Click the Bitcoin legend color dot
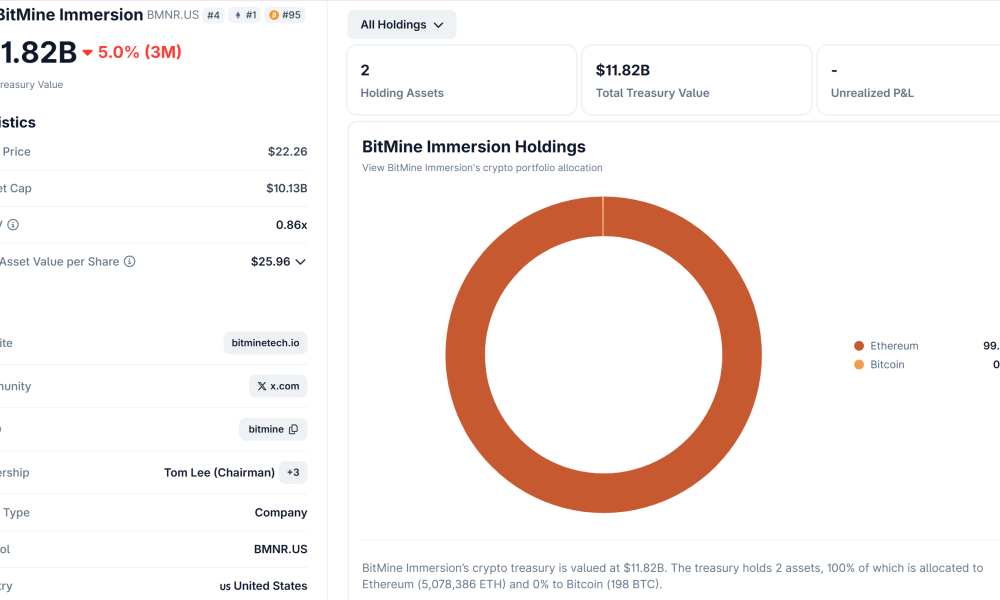The height and width of the screenshot is (600, 1000). coord(859,365)
